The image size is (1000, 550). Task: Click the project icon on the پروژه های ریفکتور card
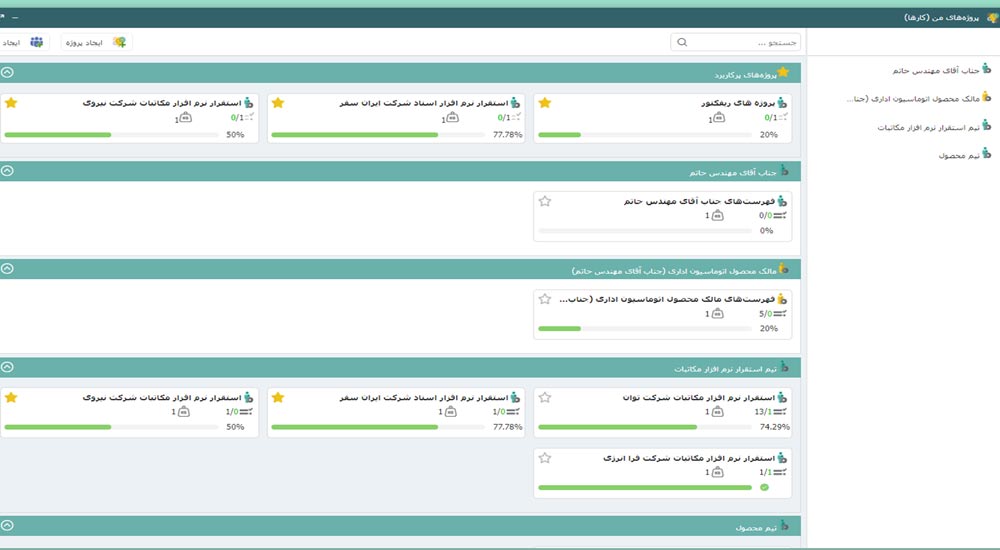[782, 102]
